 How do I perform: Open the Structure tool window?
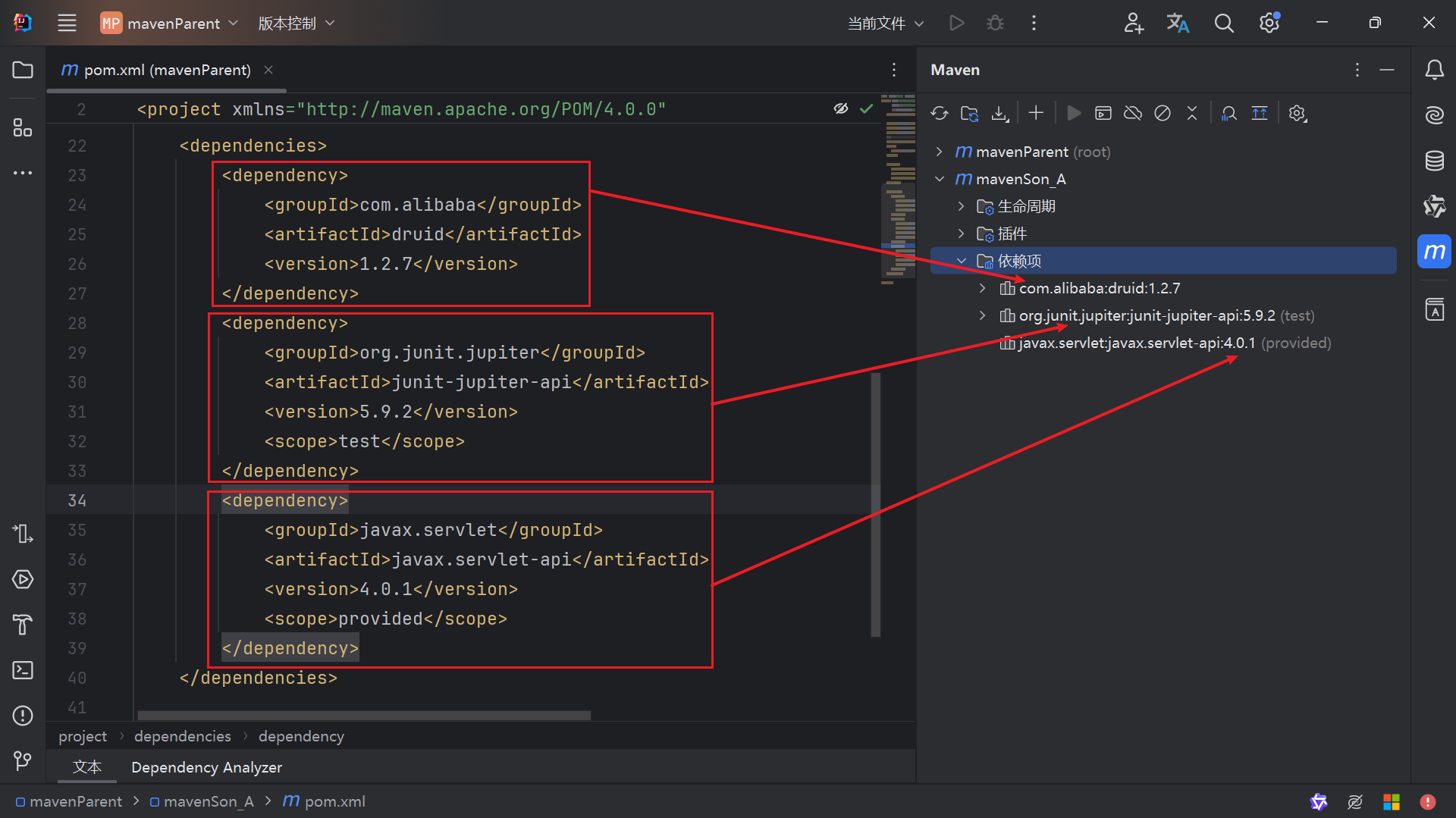(23, 127)
